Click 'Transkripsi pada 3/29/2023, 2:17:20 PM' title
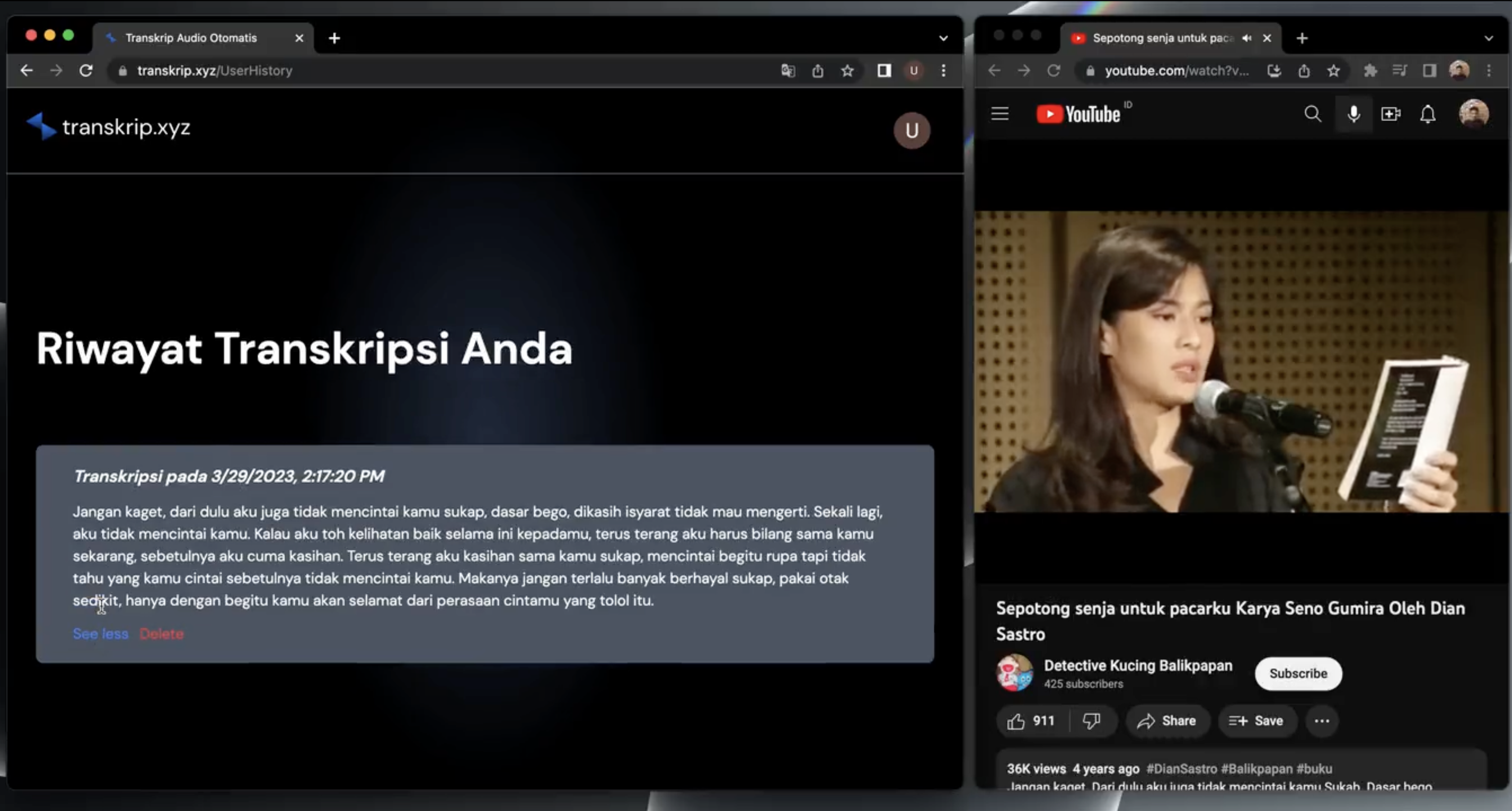 pos(229,476)
